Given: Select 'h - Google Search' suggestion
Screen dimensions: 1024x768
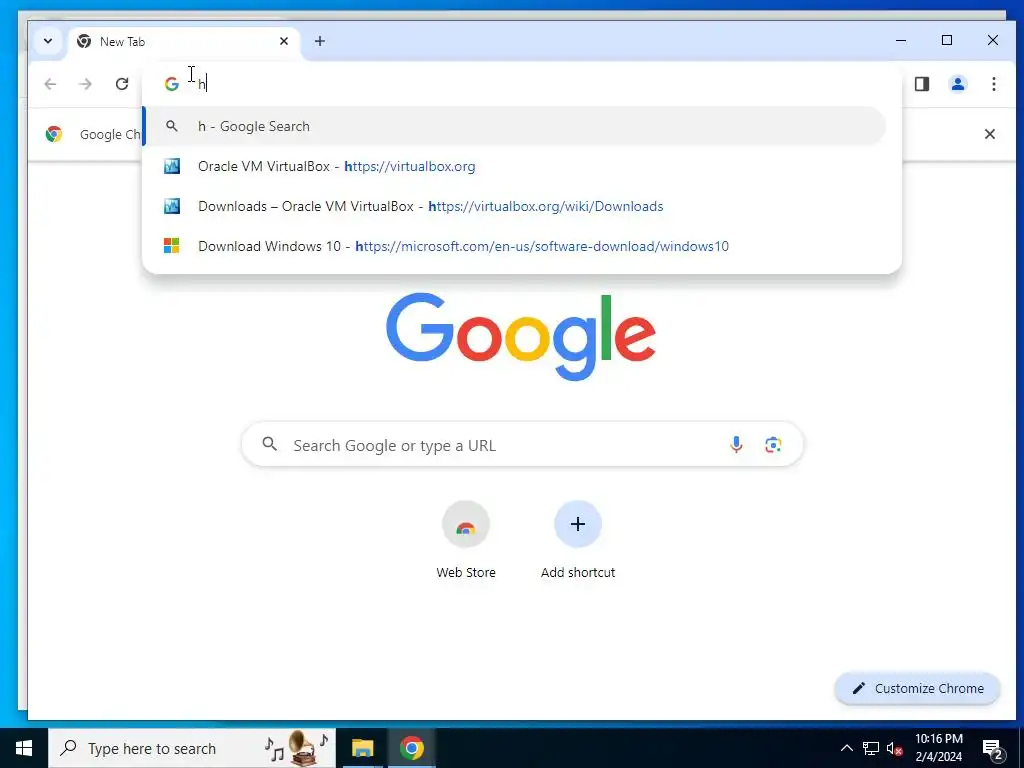Looking at the screenshot, I should coord(515,126).
